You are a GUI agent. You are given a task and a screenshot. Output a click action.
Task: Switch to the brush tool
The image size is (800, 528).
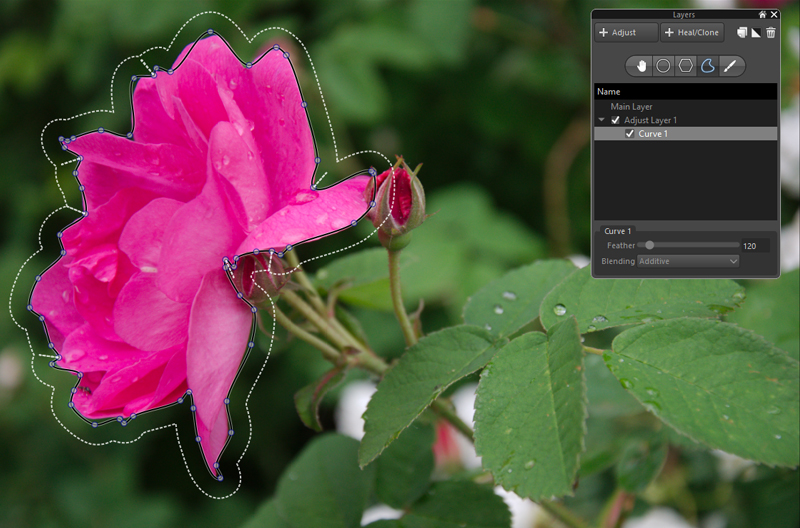(731, 66)
